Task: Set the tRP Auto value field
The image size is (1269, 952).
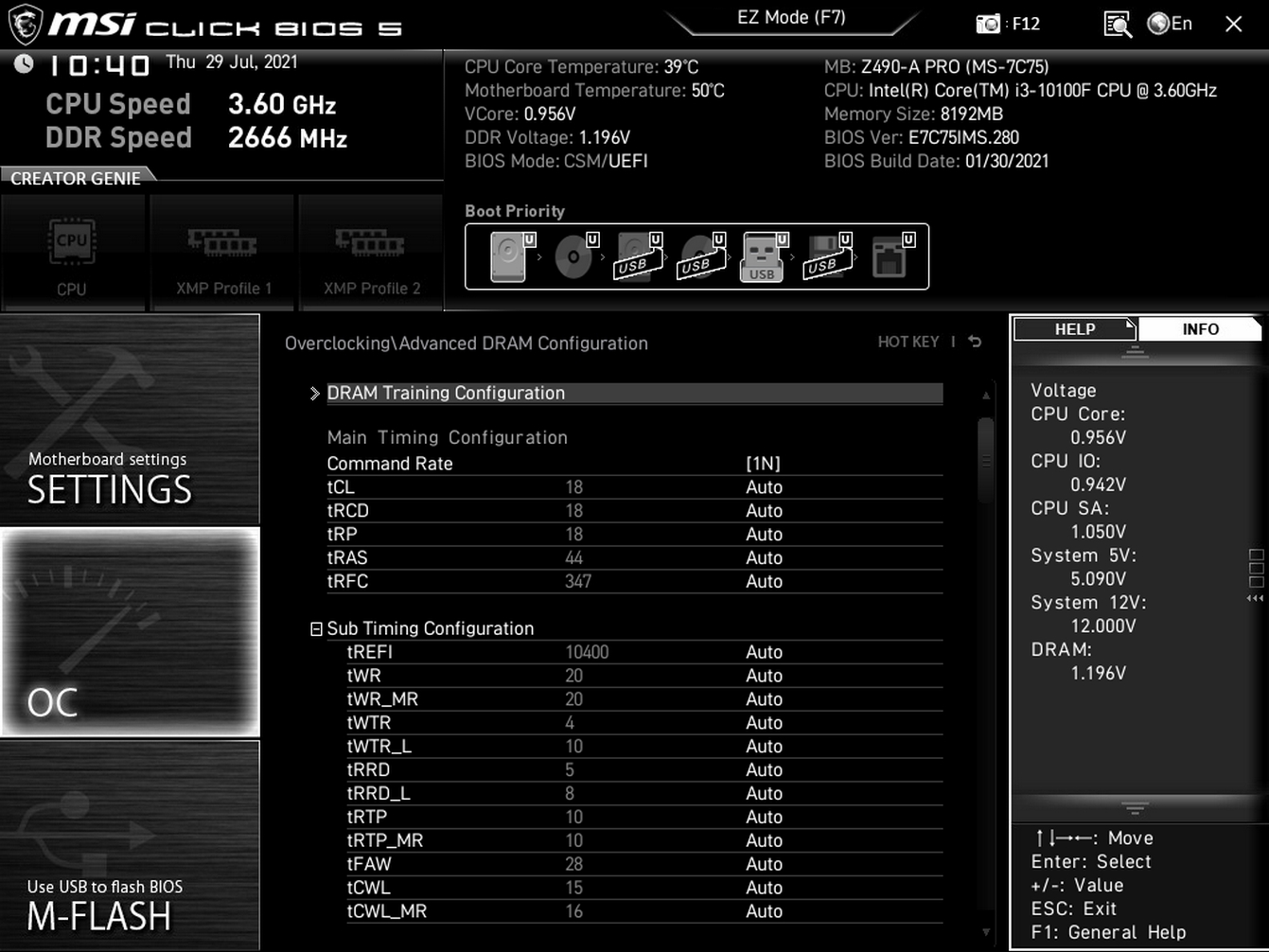Action: click(x=764, y=535)
